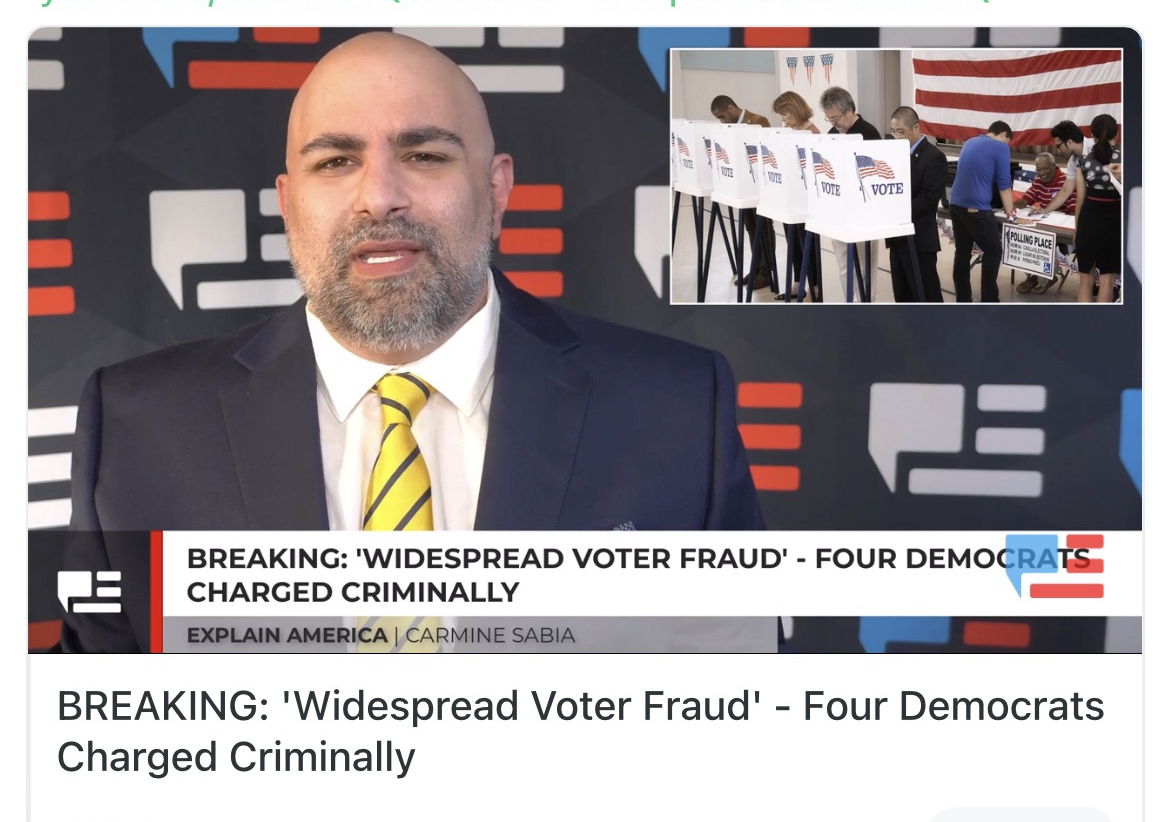
Task: Click the polling place inset photo
Action: (896, 176)
